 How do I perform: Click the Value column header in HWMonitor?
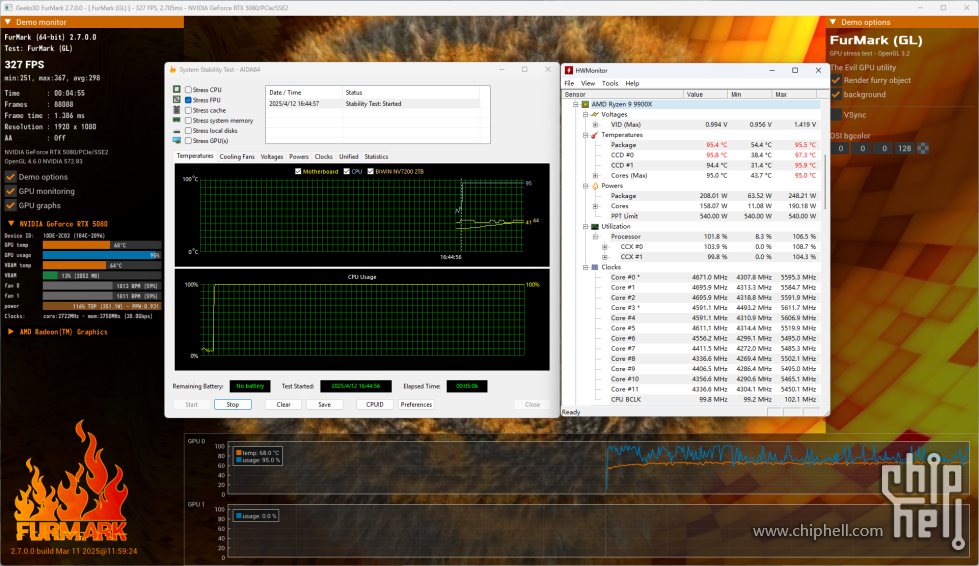(706, 94)
